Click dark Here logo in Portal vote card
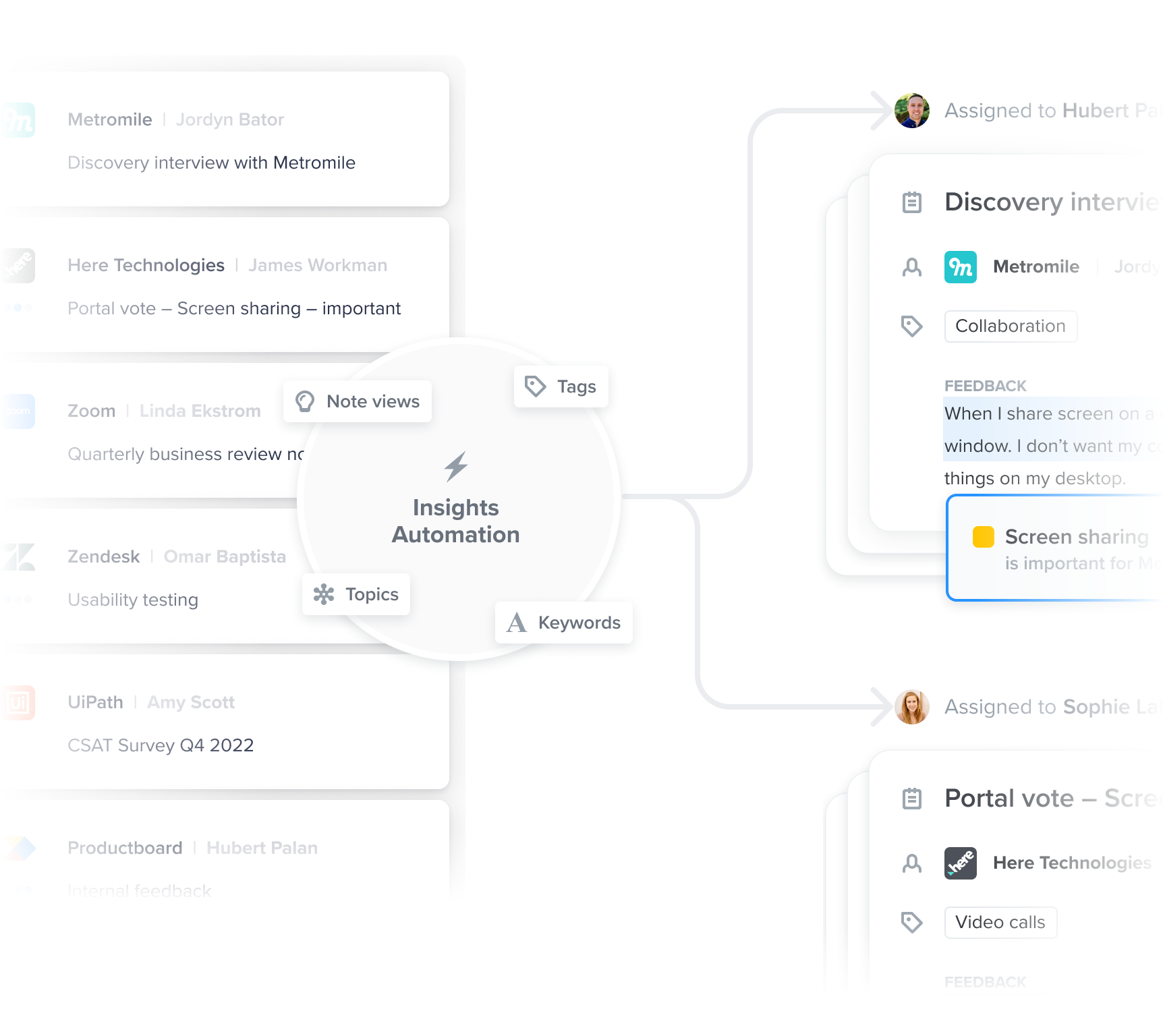Viewport: 1163px width, 1036px height. [961, 863]
